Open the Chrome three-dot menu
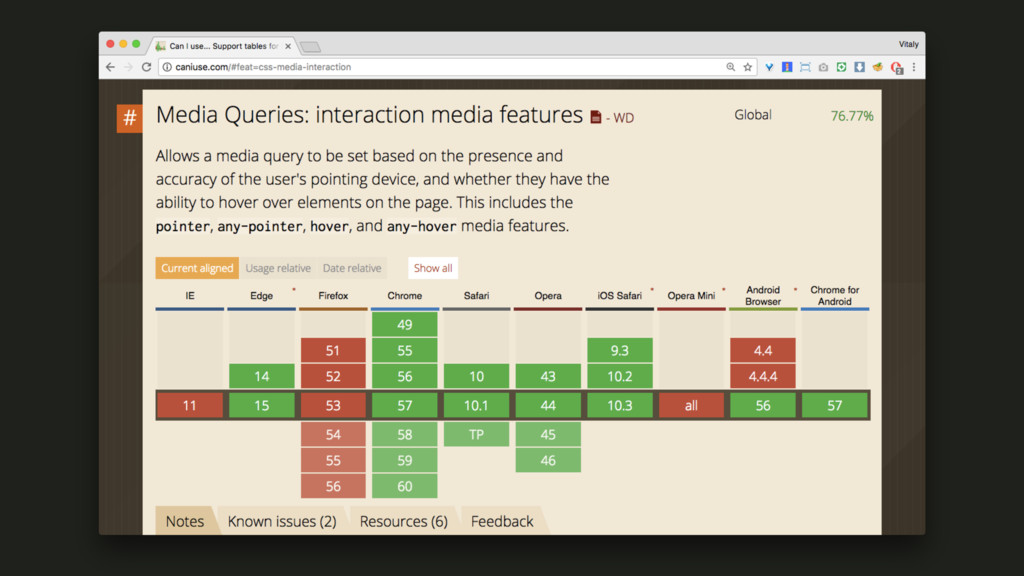This screenshot has width=1024, height=576. pyautogui.click(x=914, y=67)
